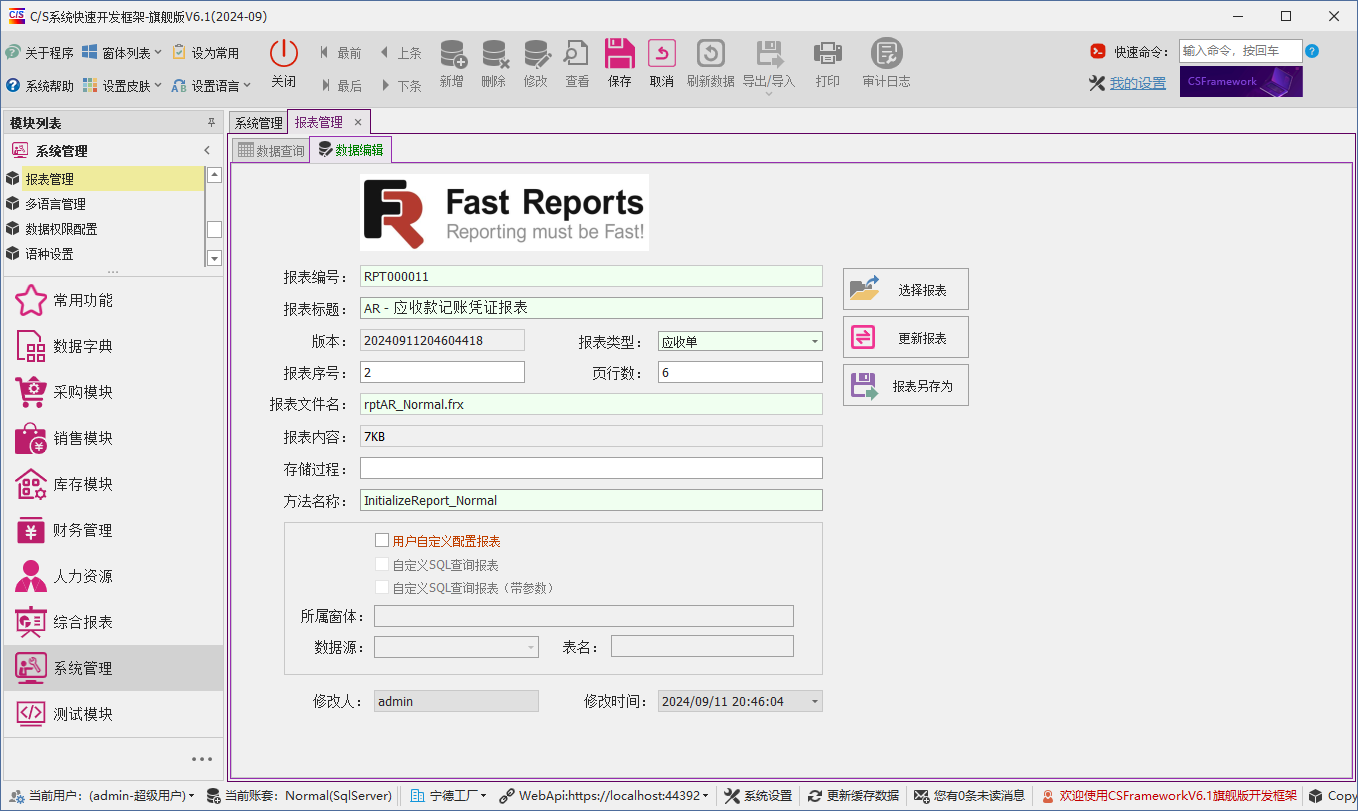The height and width of the screenshot is (811, 1358).
Task: Go to next record with 下条
Action: click(x=400, y=86)
